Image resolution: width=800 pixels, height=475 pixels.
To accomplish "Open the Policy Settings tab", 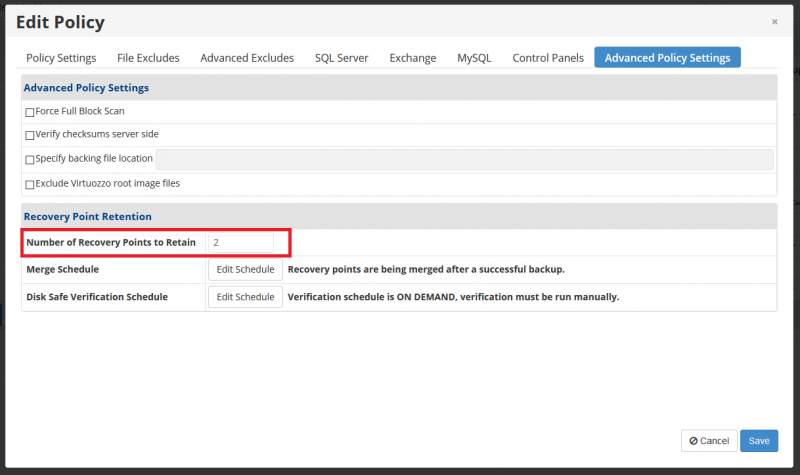I will (61, 58).
